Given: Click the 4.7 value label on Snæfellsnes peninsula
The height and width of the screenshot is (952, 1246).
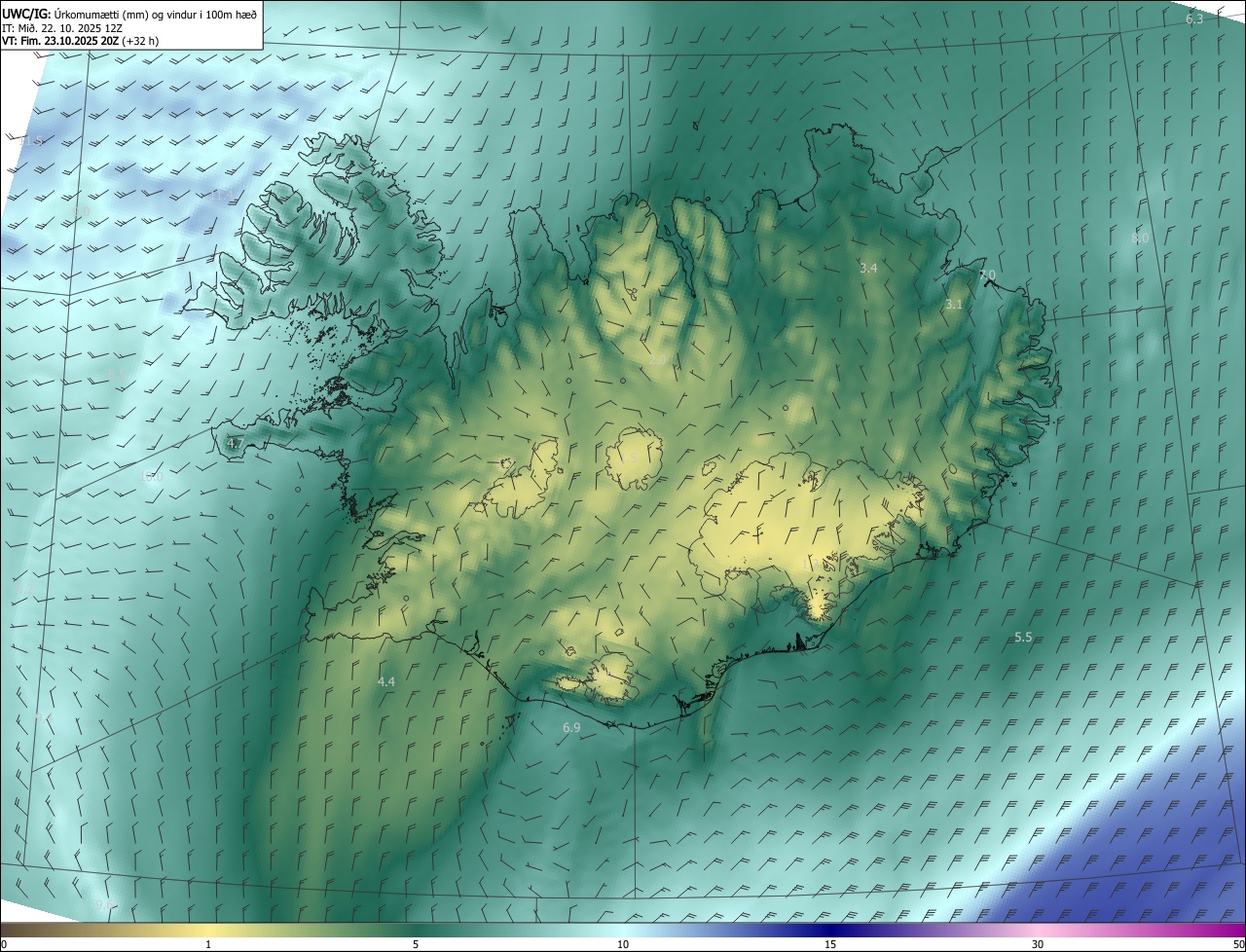Looking at the screenshot, I should 236,444.
